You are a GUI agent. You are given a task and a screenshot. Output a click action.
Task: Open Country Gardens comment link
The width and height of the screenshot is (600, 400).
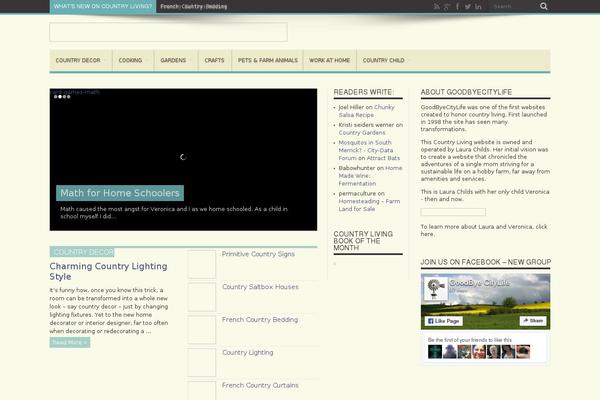[x=362, y=132]
